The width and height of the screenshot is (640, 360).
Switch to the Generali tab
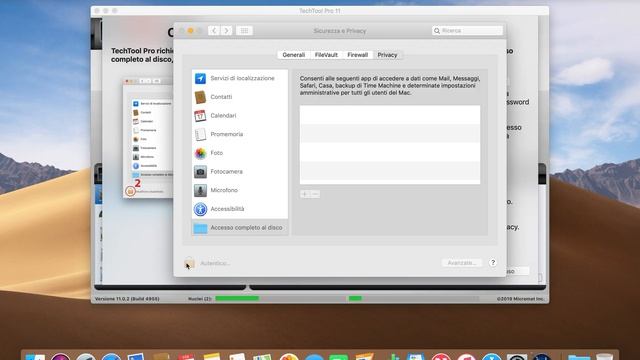(x=294, y=55)
